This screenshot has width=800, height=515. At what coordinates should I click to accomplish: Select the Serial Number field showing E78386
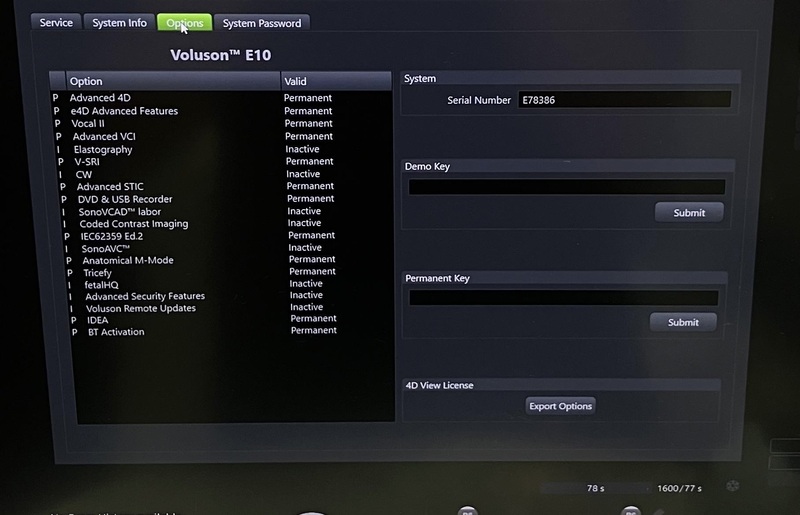[x=624, y=100]
